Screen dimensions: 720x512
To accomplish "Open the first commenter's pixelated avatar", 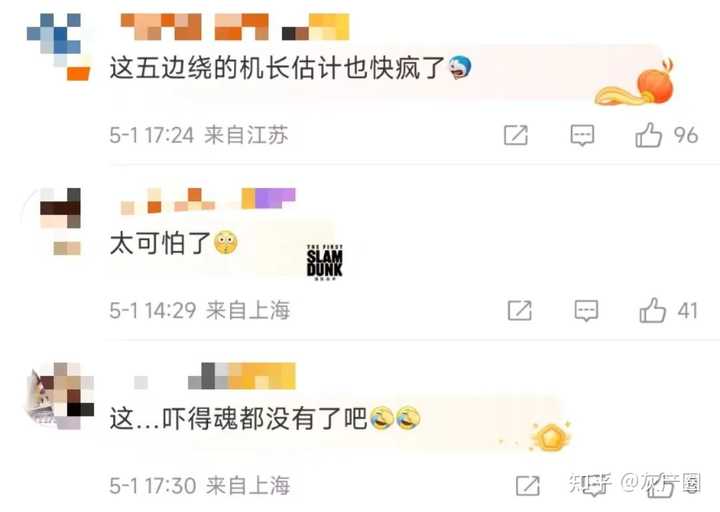I will pyautogui.click(x=58, y=47).
